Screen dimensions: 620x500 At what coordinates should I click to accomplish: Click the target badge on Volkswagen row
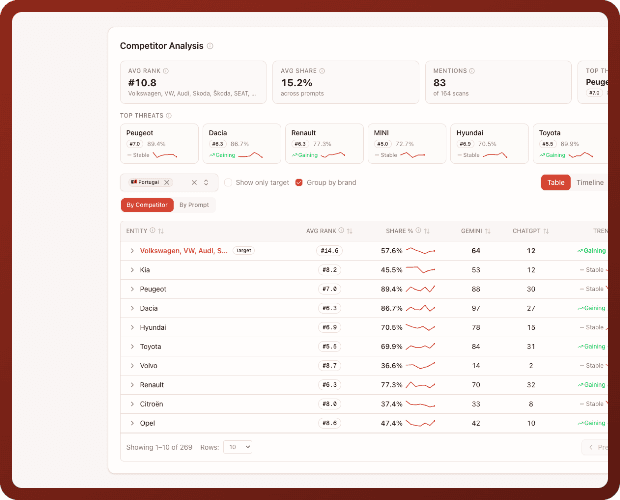click(244, 251)
